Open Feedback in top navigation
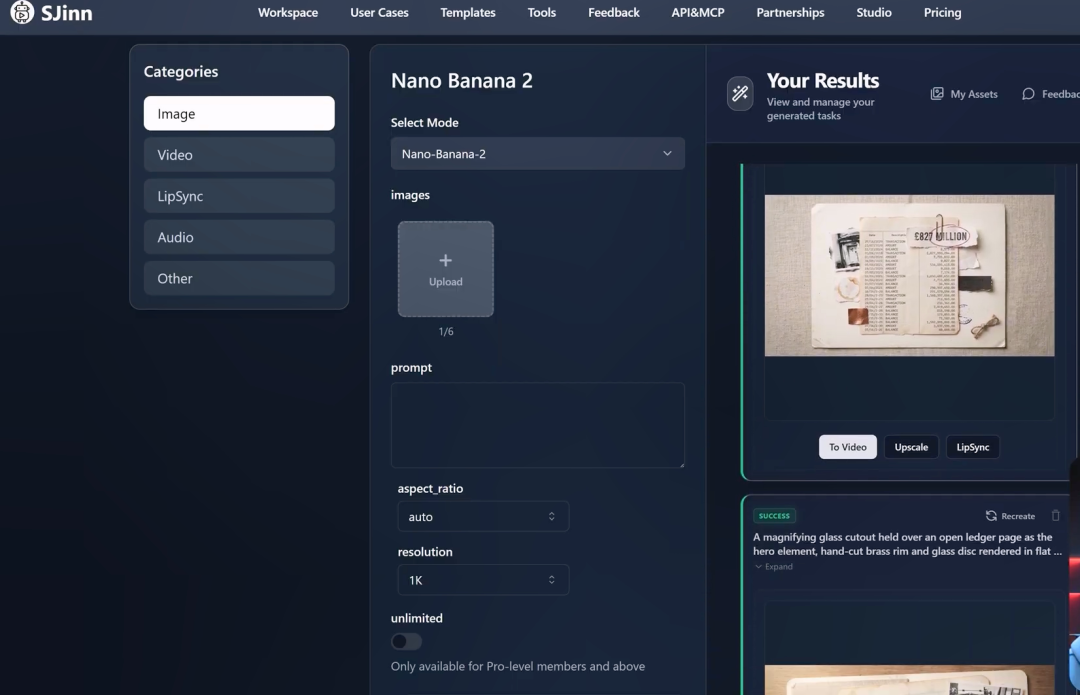 614,12
